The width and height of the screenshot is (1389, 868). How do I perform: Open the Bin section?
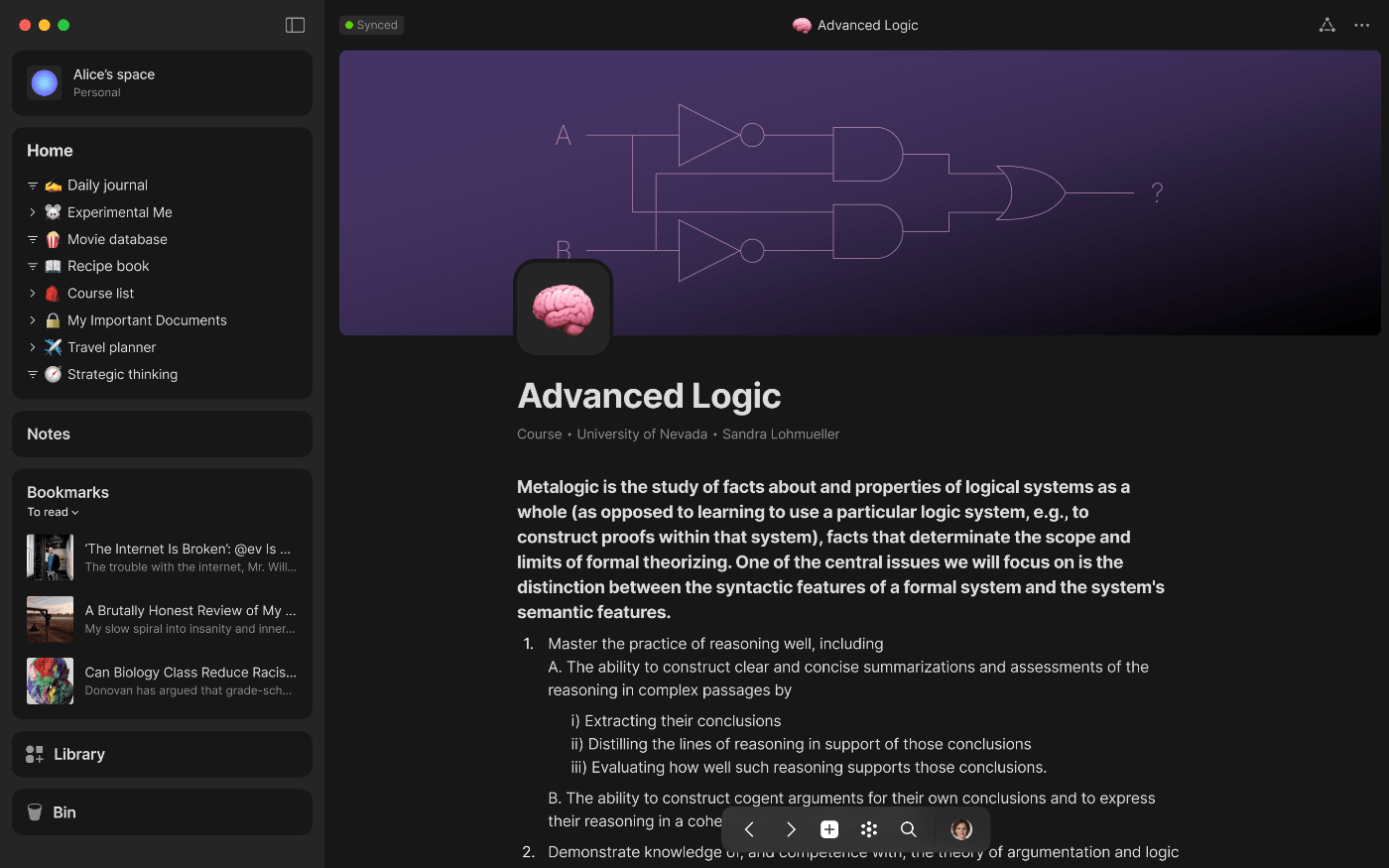pos(162,811)
